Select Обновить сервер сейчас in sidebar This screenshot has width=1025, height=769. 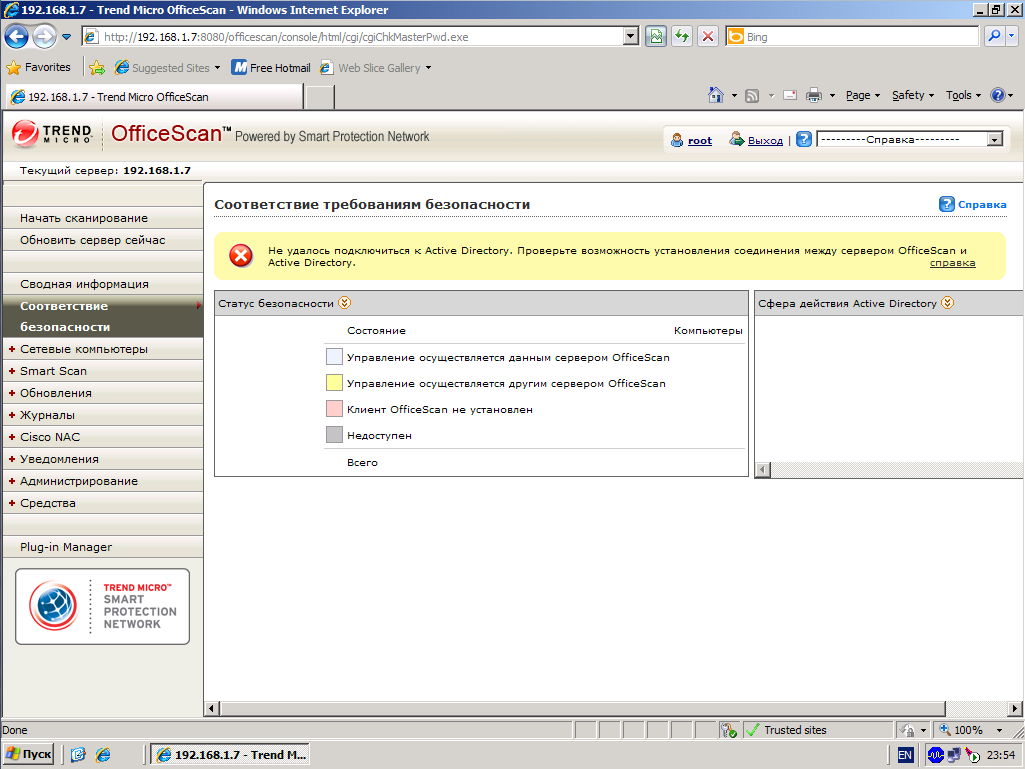(x=103, y=240)
